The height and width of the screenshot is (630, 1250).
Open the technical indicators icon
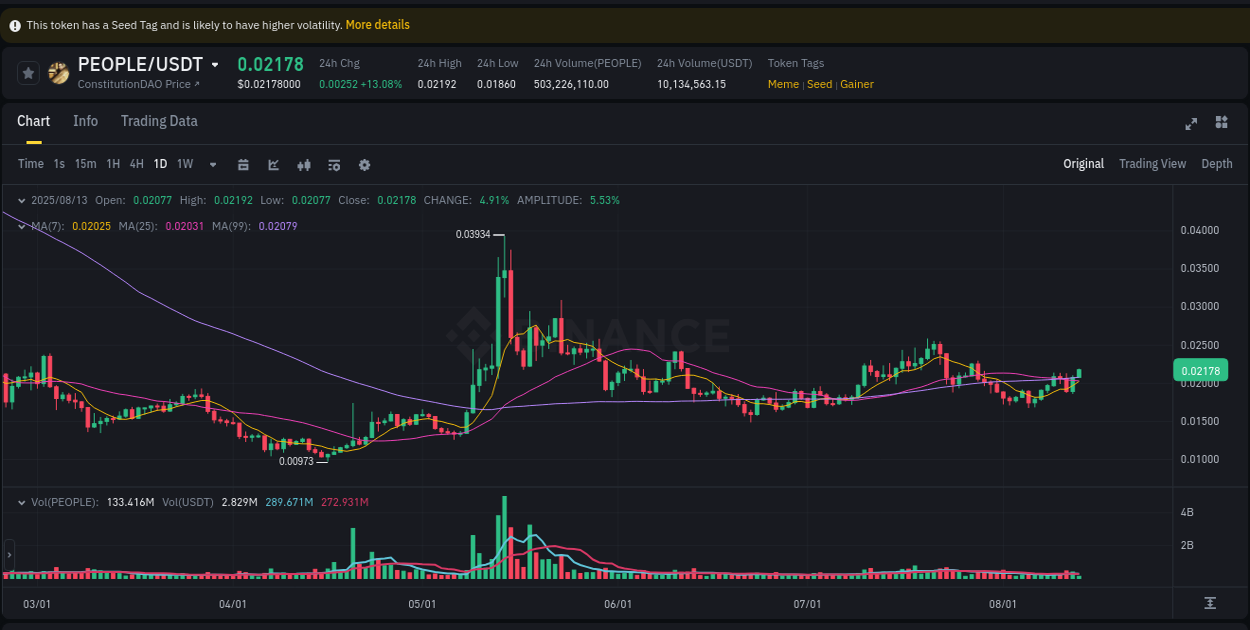(304, 163)
